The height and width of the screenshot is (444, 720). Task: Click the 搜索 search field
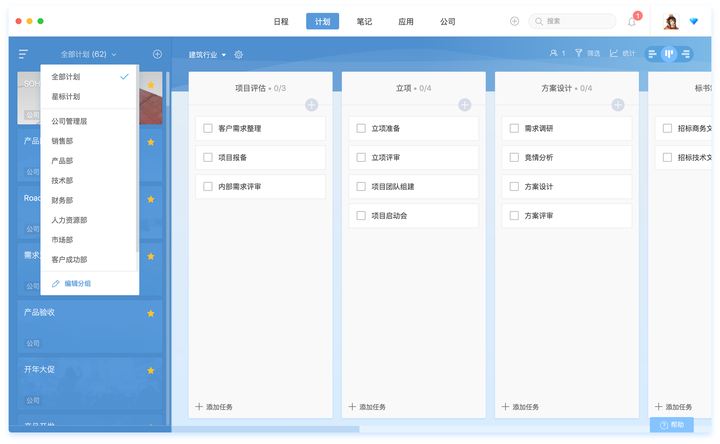(572, 21)
